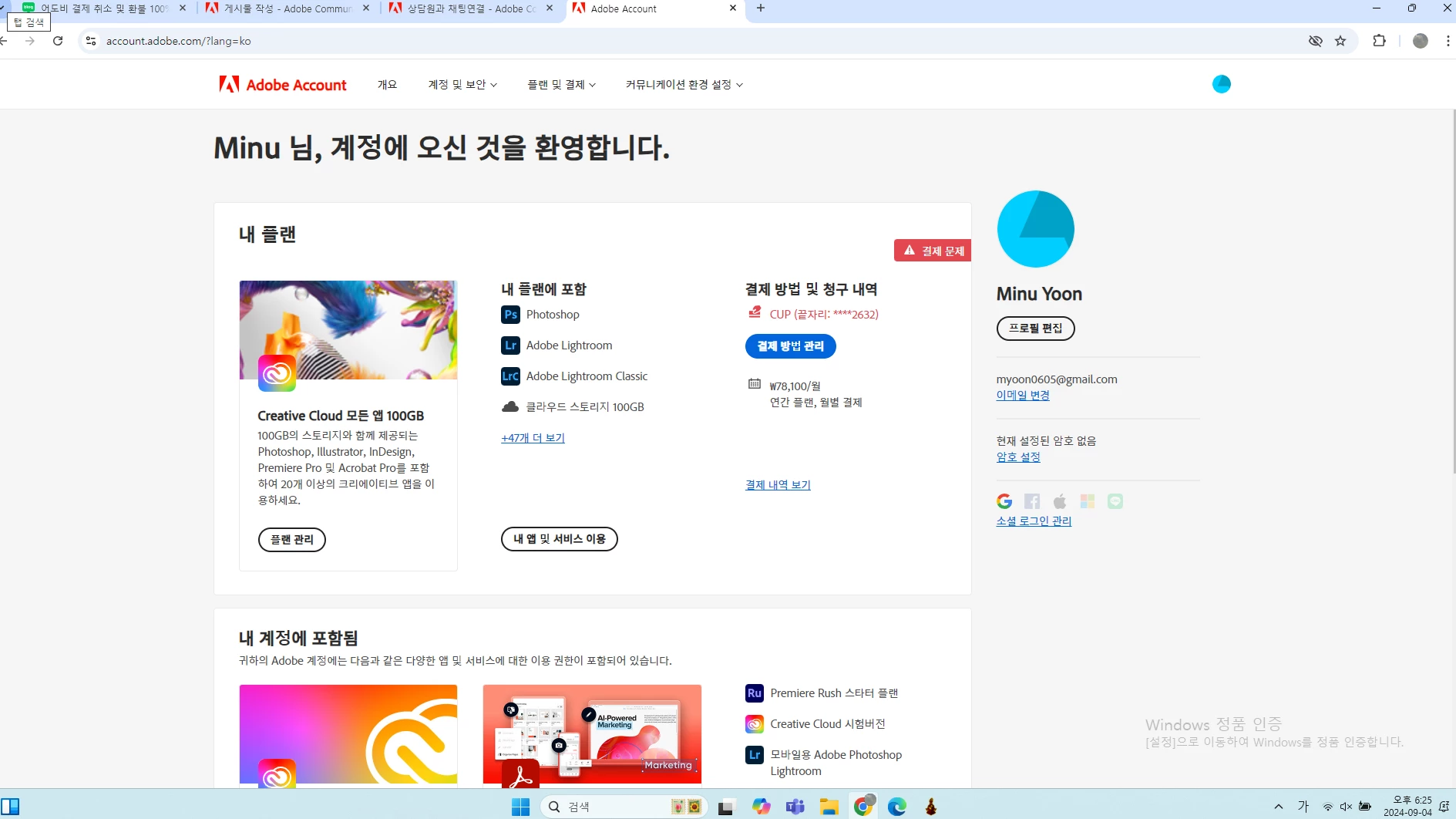Viewport: 1456px width, 819px height.
Task: Click the calendar icon beside ₩78,100/월
Action: point(755,384)
